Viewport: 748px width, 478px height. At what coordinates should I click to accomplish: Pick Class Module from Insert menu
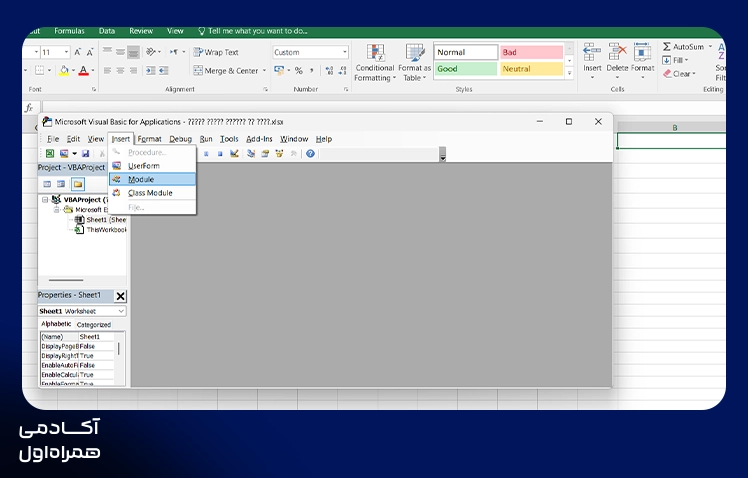tap(152, 193)
